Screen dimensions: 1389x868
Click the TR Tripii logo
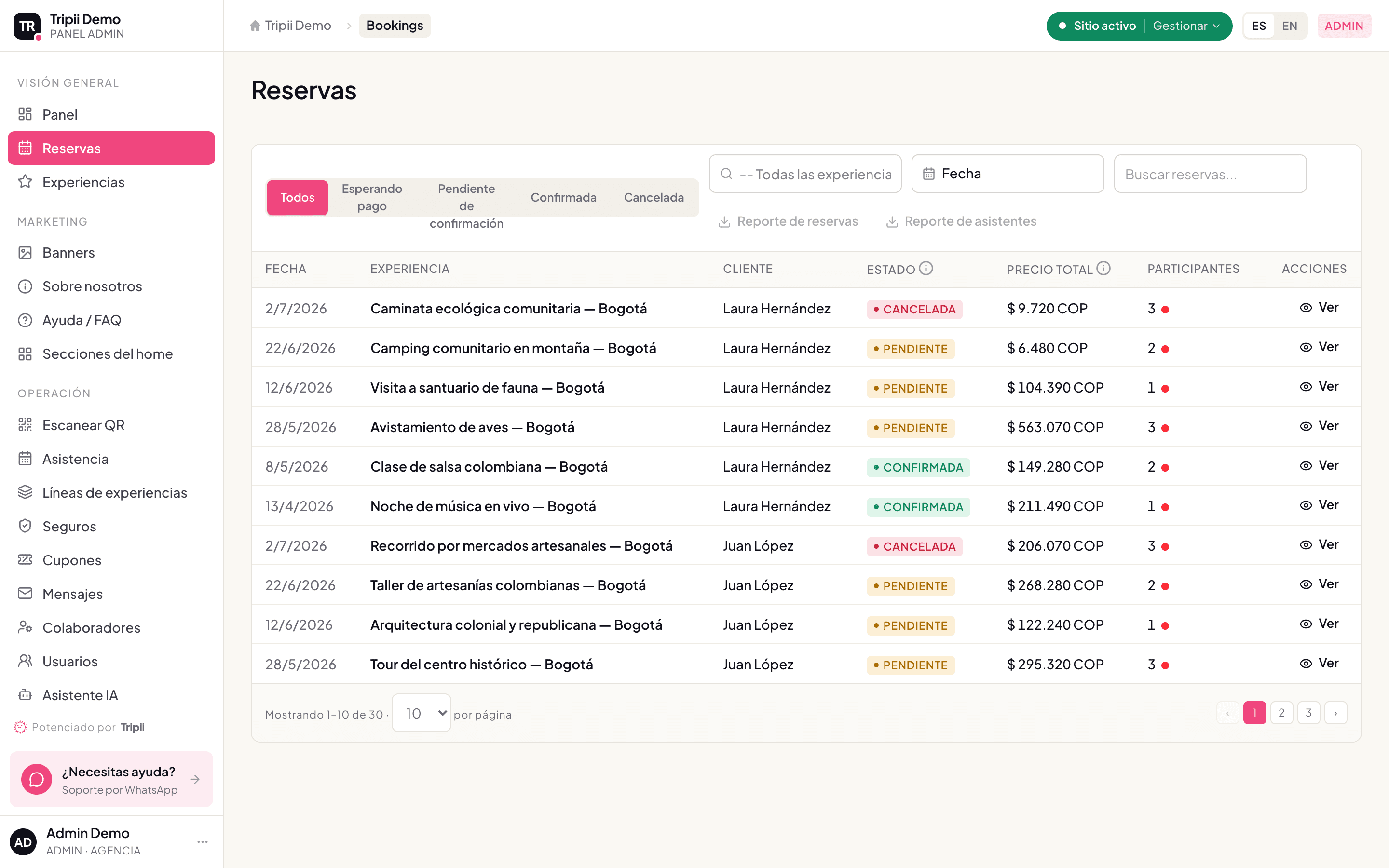pos(27,26)
